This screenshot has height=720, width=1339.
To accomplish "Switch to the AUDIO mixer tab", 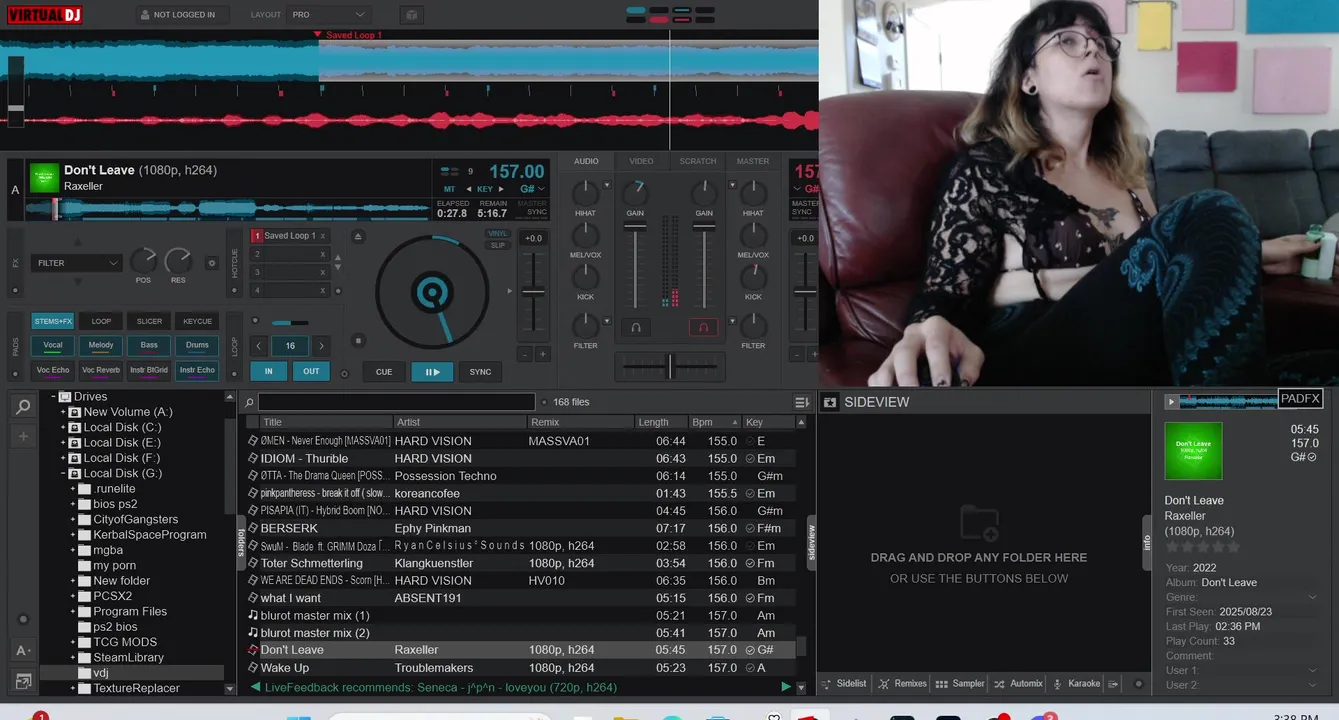I will click(x=586, y=161).
